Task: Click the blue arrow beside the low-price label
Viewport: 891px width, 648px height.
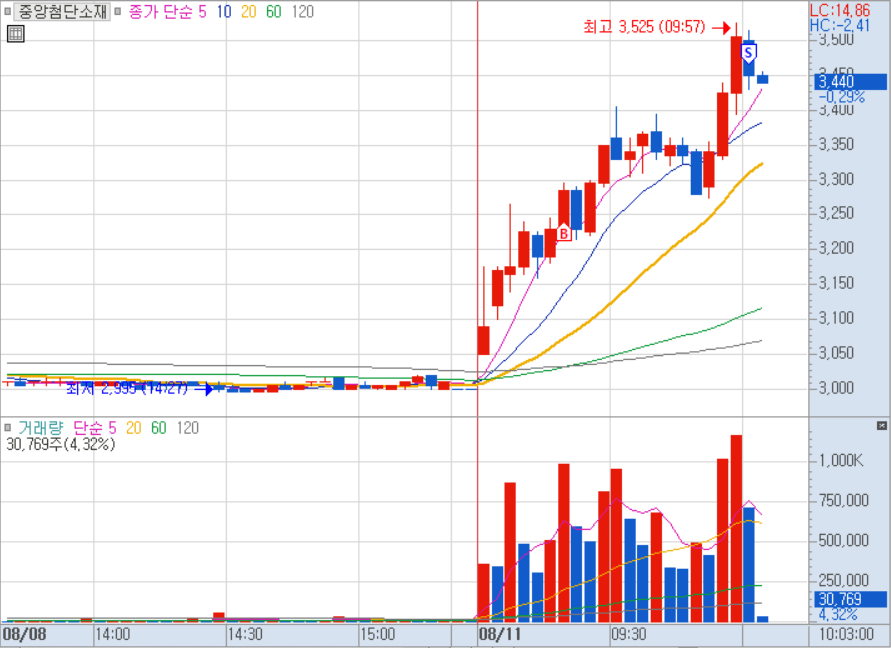Action: (x=208, y=388)
